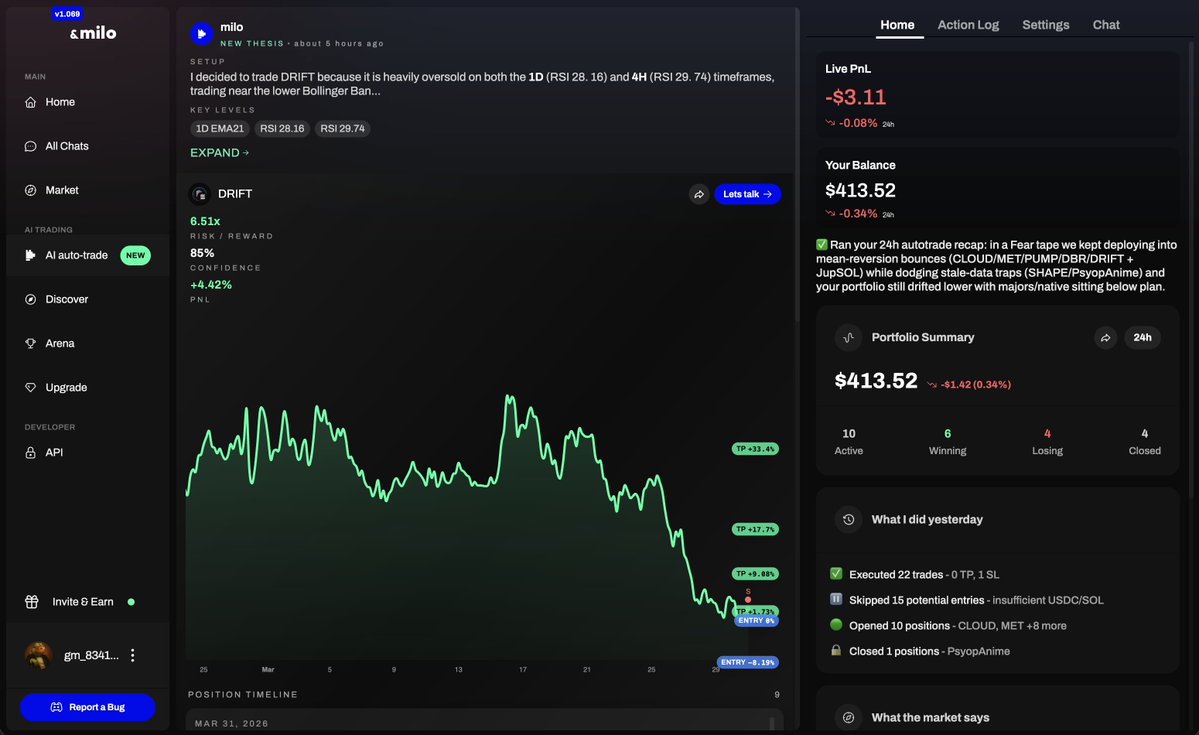The image size is (1199, 735).
Task: Click the Invite & Earn gift icon
Action: (31, 602)
